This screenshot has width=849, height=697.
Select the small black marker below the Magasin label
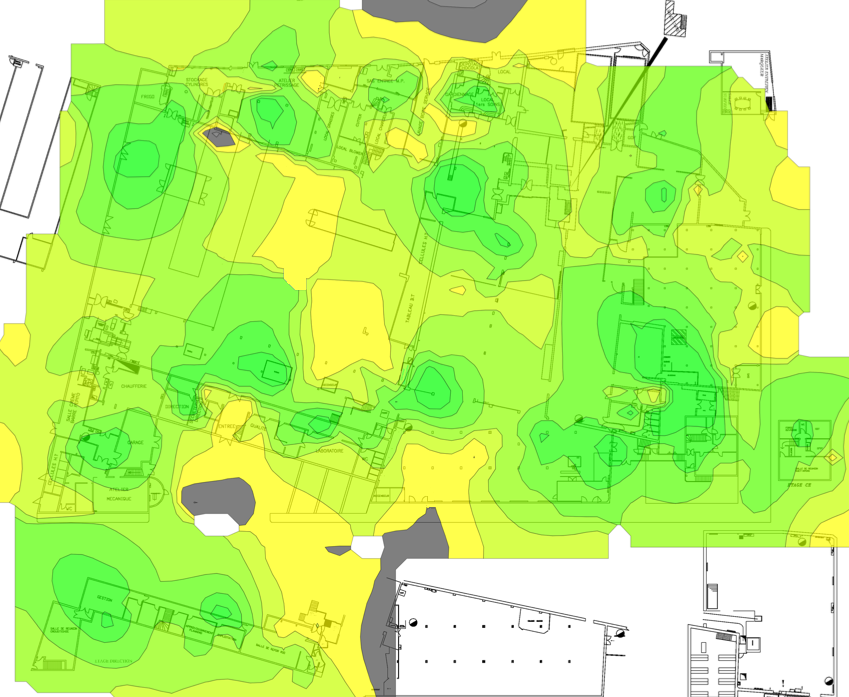[x=768, y=102]
